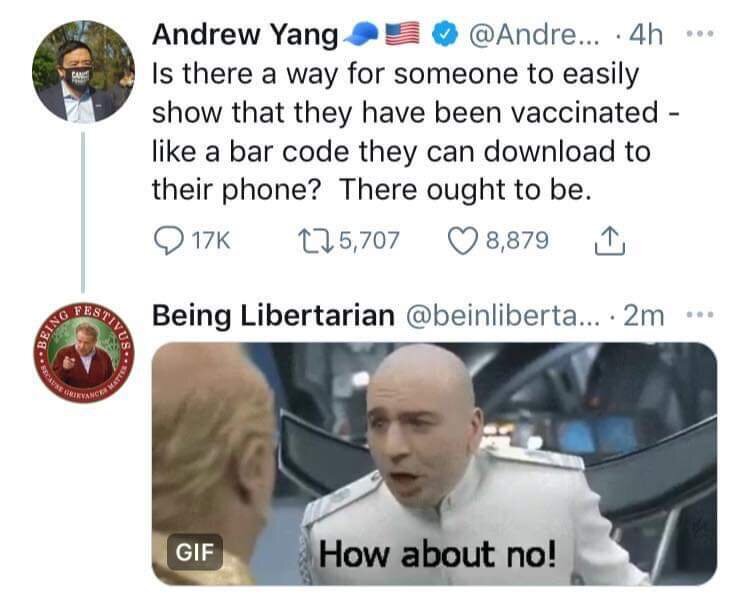Screen dimensions: 750x598
Task: Click the blue cap emoji beside Yang's name
Action: 364,34
